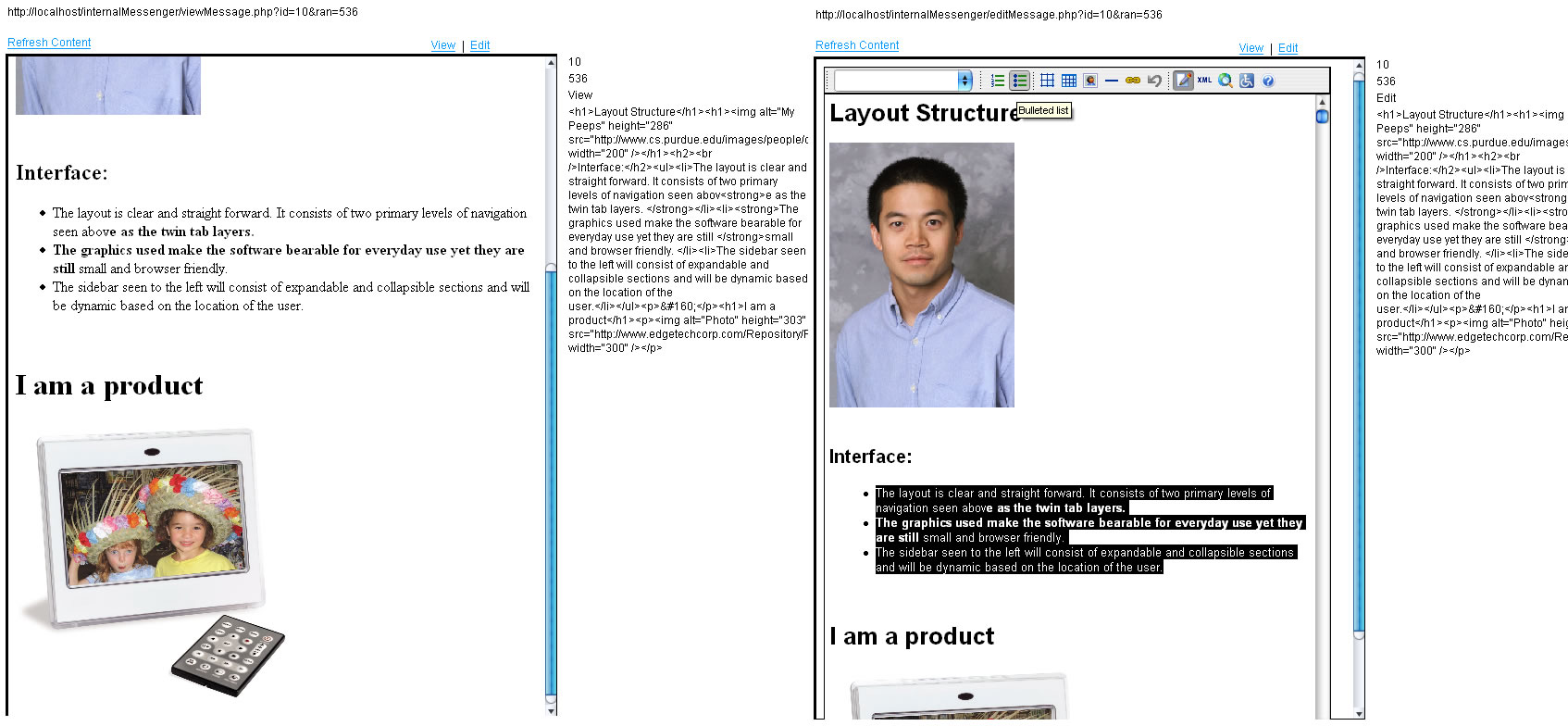
Task: Open the style dropdown in the editor toolbar
Action: coord(902,81)
